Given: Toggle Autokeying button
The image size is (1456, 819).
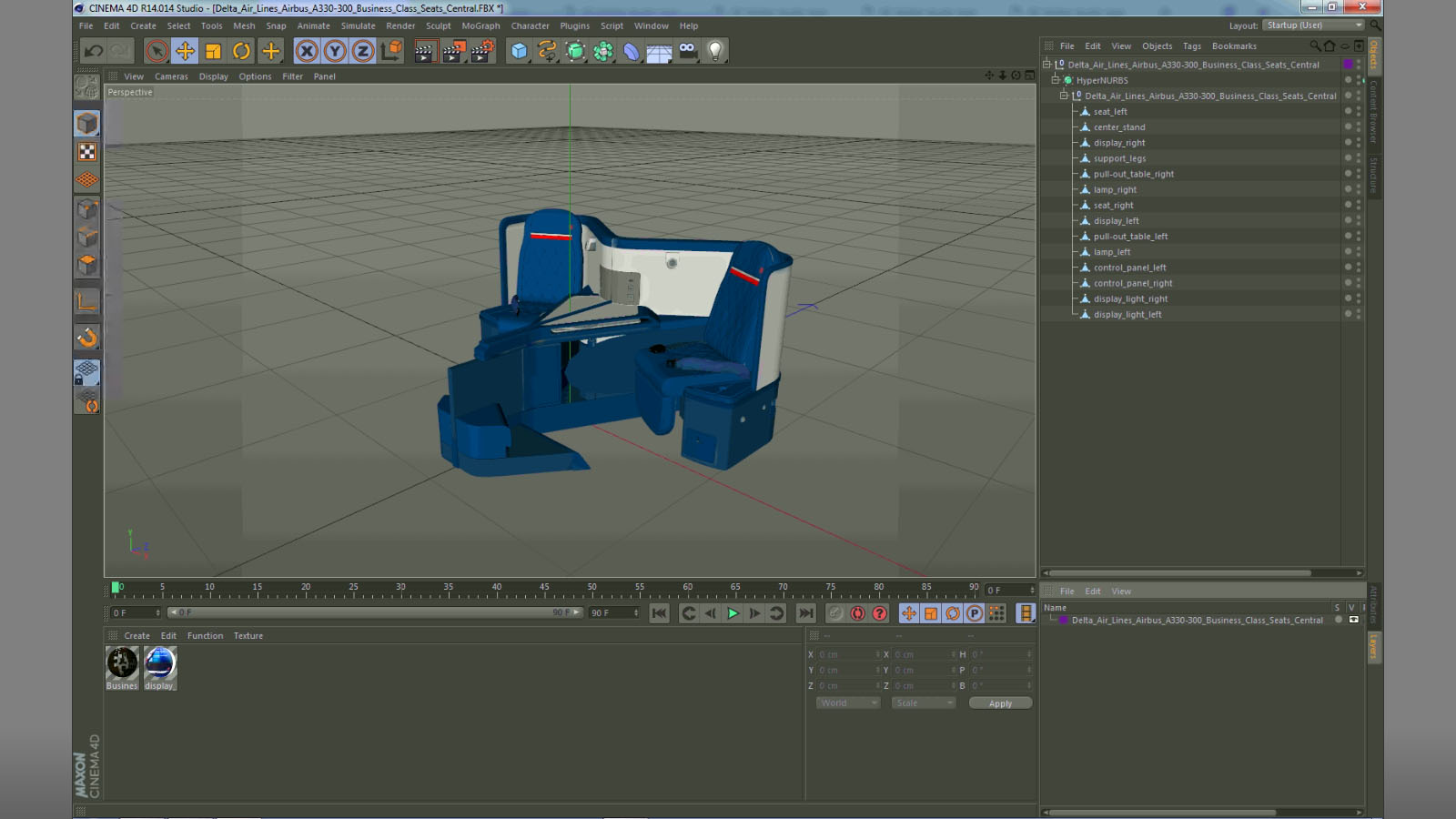Looking at the screenshot, I should pos(857,613).
